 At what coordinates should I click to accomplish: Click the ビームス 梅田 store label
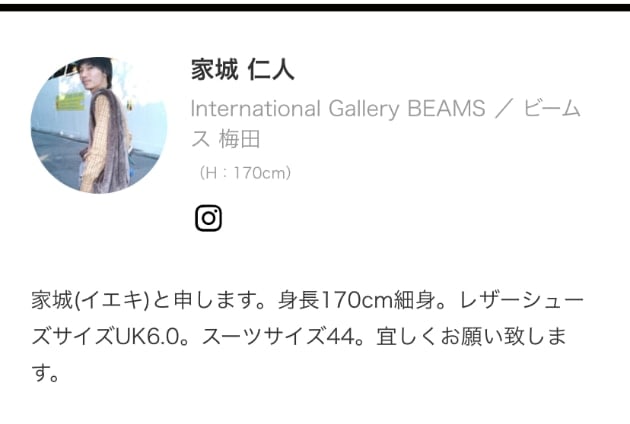coord(386,124)
